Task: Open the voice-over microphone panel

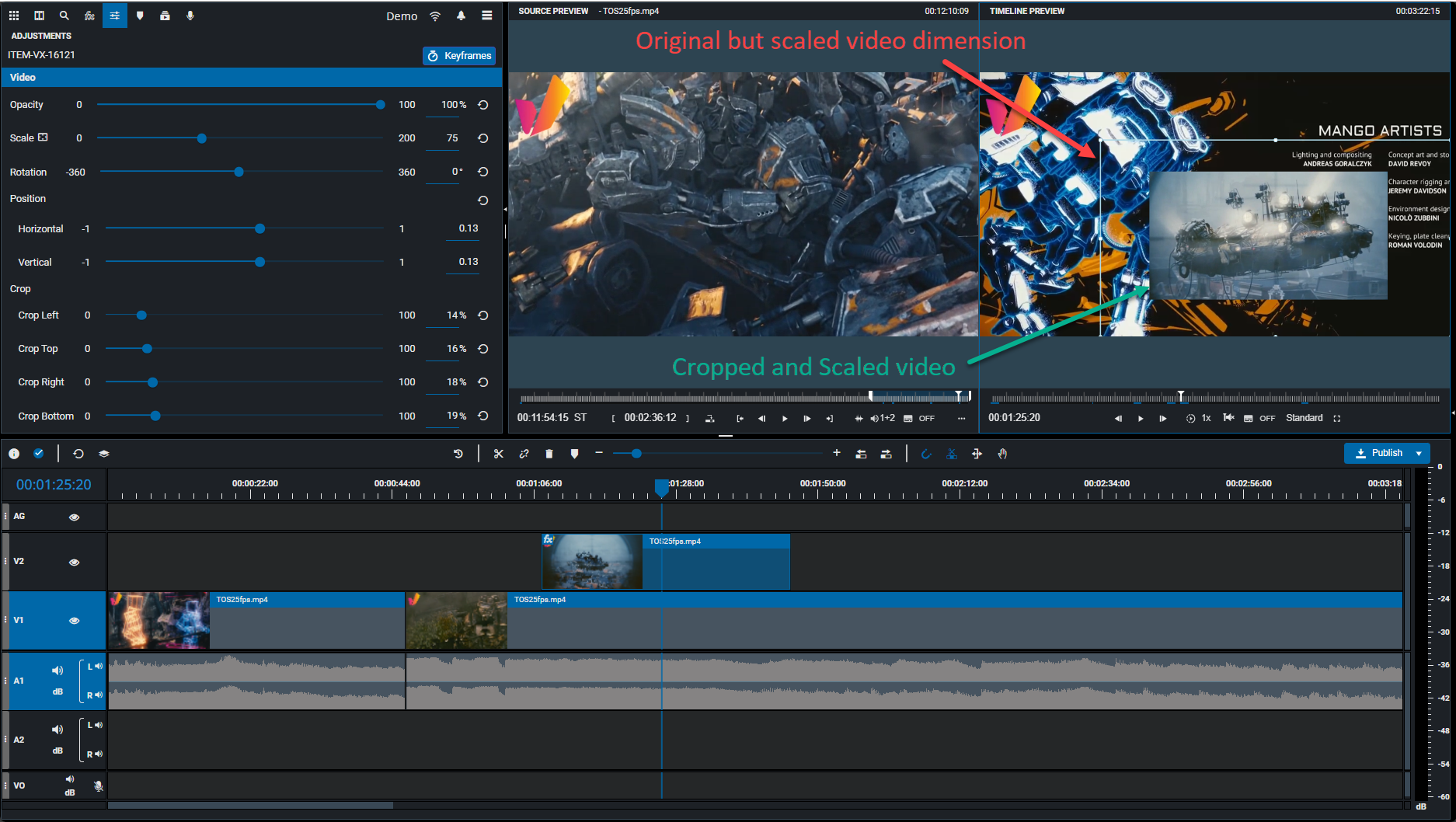Action: [190, 16]
